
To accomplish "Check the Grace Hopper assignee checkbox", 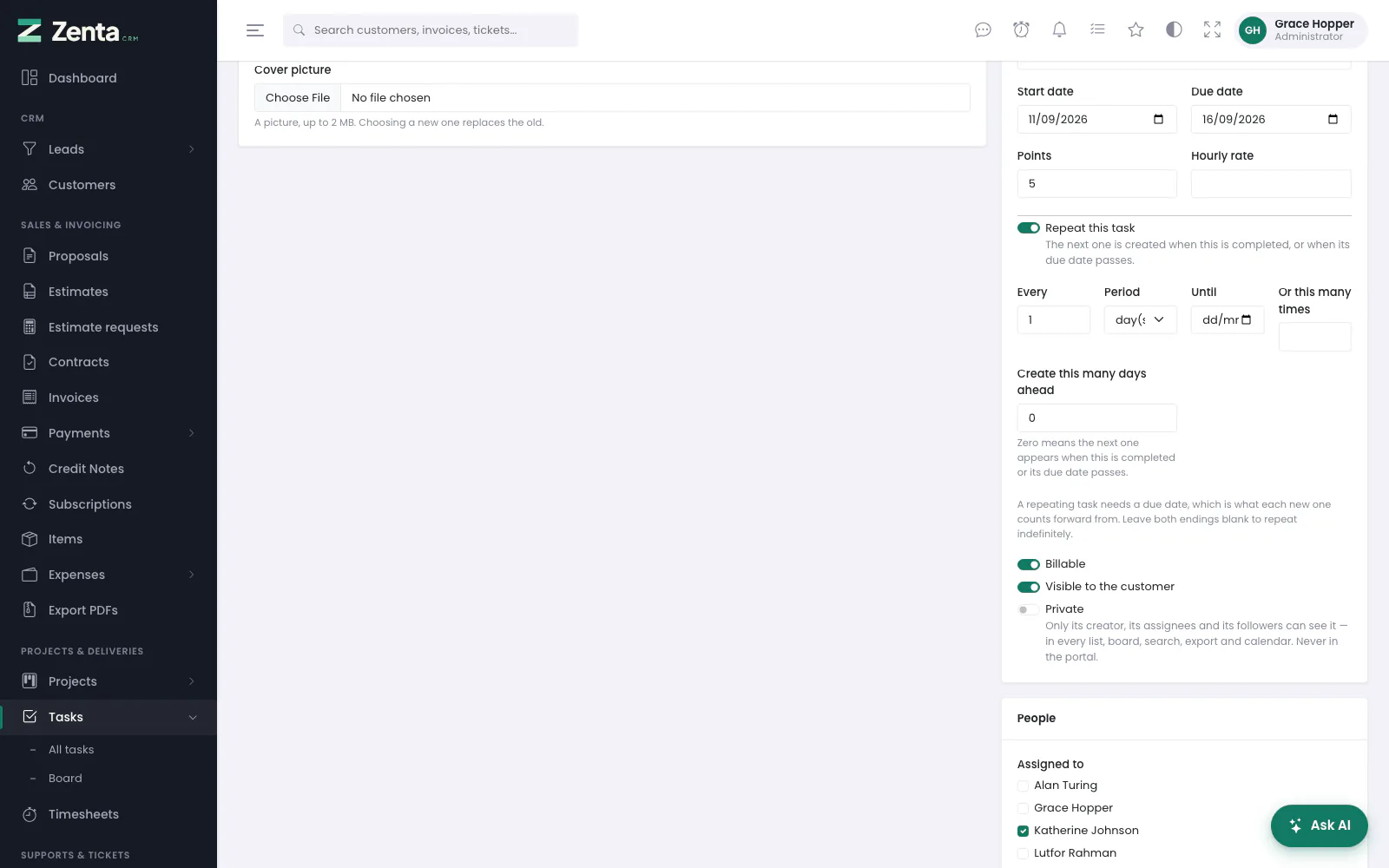I will [x=1023, y=809].
